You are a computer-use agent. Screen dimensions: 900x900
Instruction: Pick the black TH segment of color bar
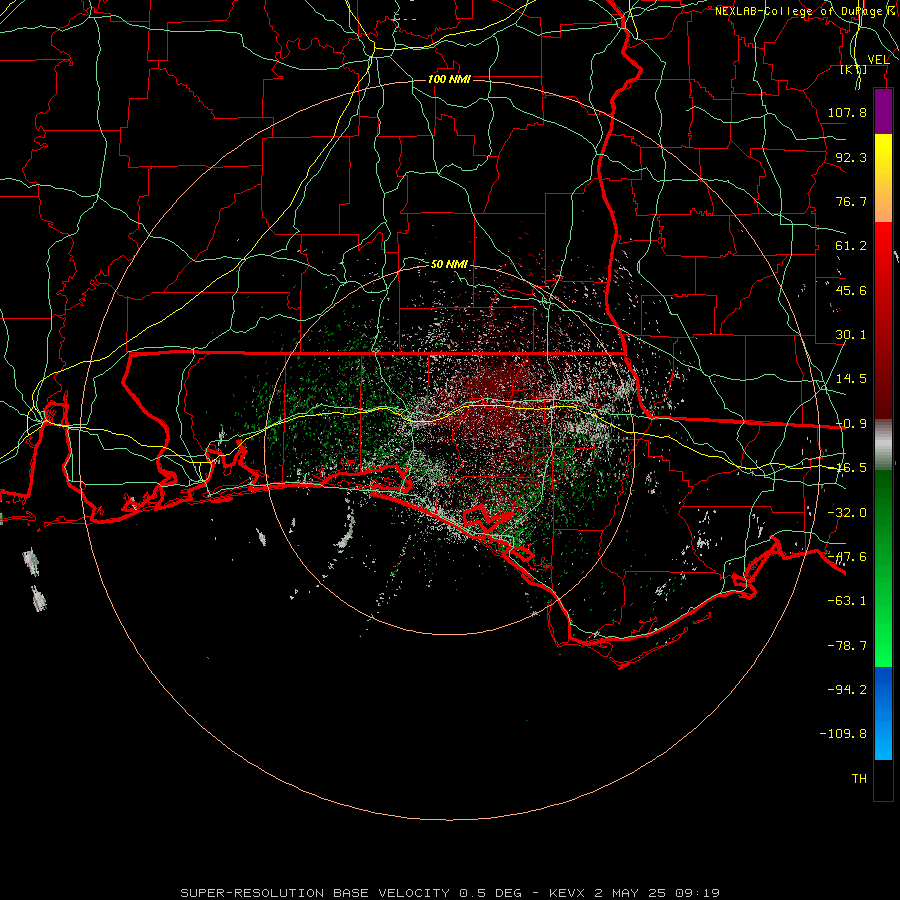(x=883, y=779)
